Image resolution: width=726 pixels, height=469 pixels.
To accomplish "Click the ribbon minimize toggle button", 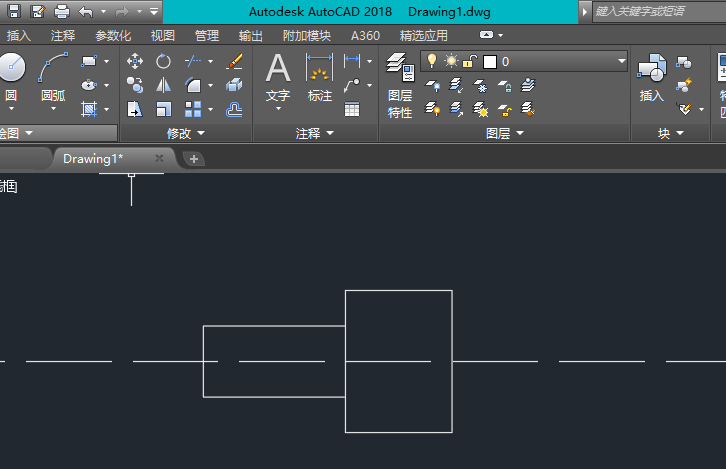I will [487, 35].
